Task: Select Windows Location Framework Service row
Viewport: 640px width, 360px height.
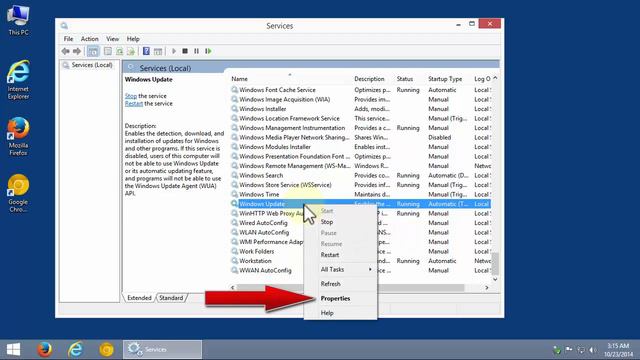Action: coord(360,118)
